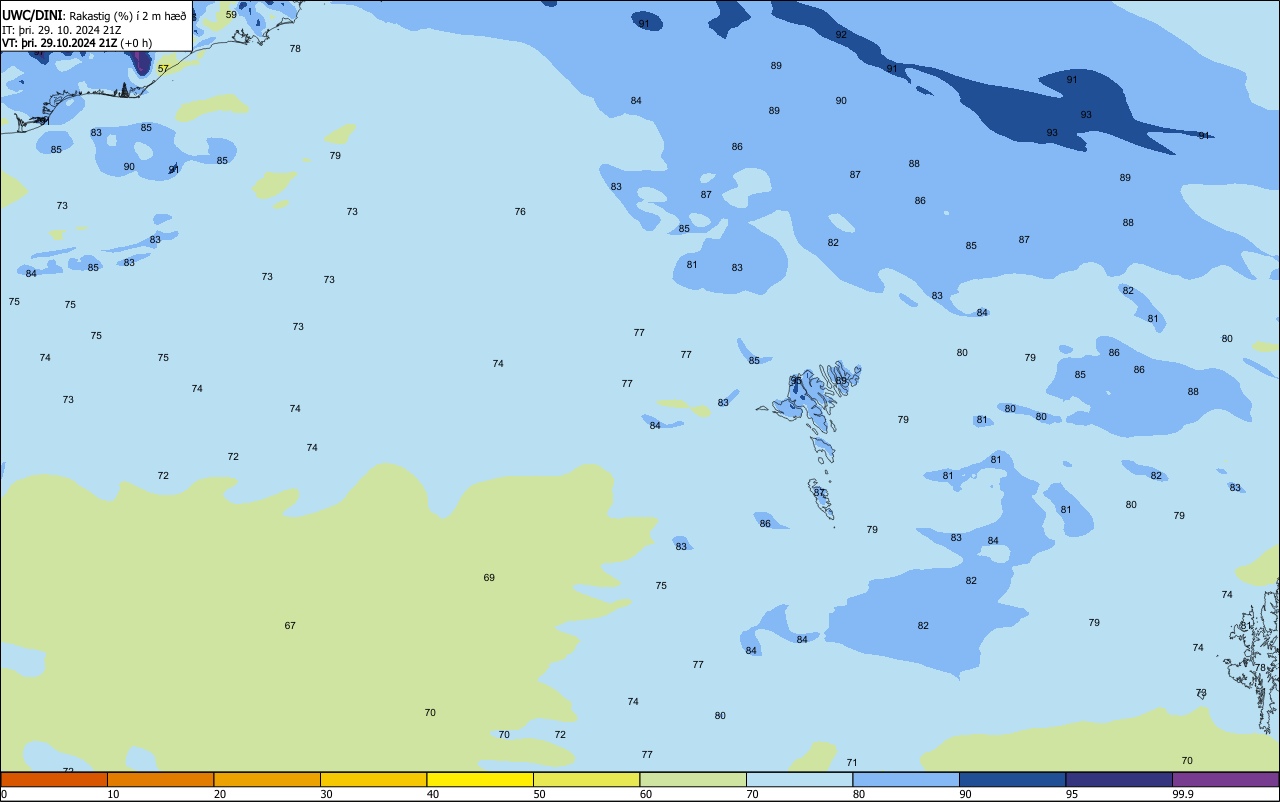Click the map value "69" in the green area
The image size is (1280, 802).
coord(489,578)
